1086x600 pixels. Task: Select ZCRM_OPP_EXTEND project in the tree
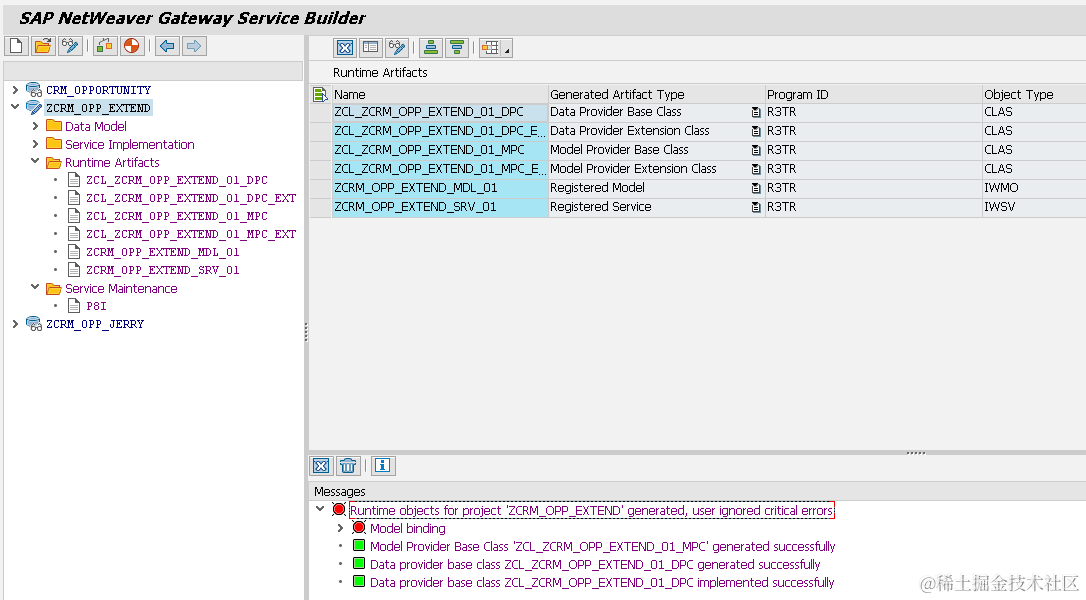pyautogui.click(x=98, y=108)
